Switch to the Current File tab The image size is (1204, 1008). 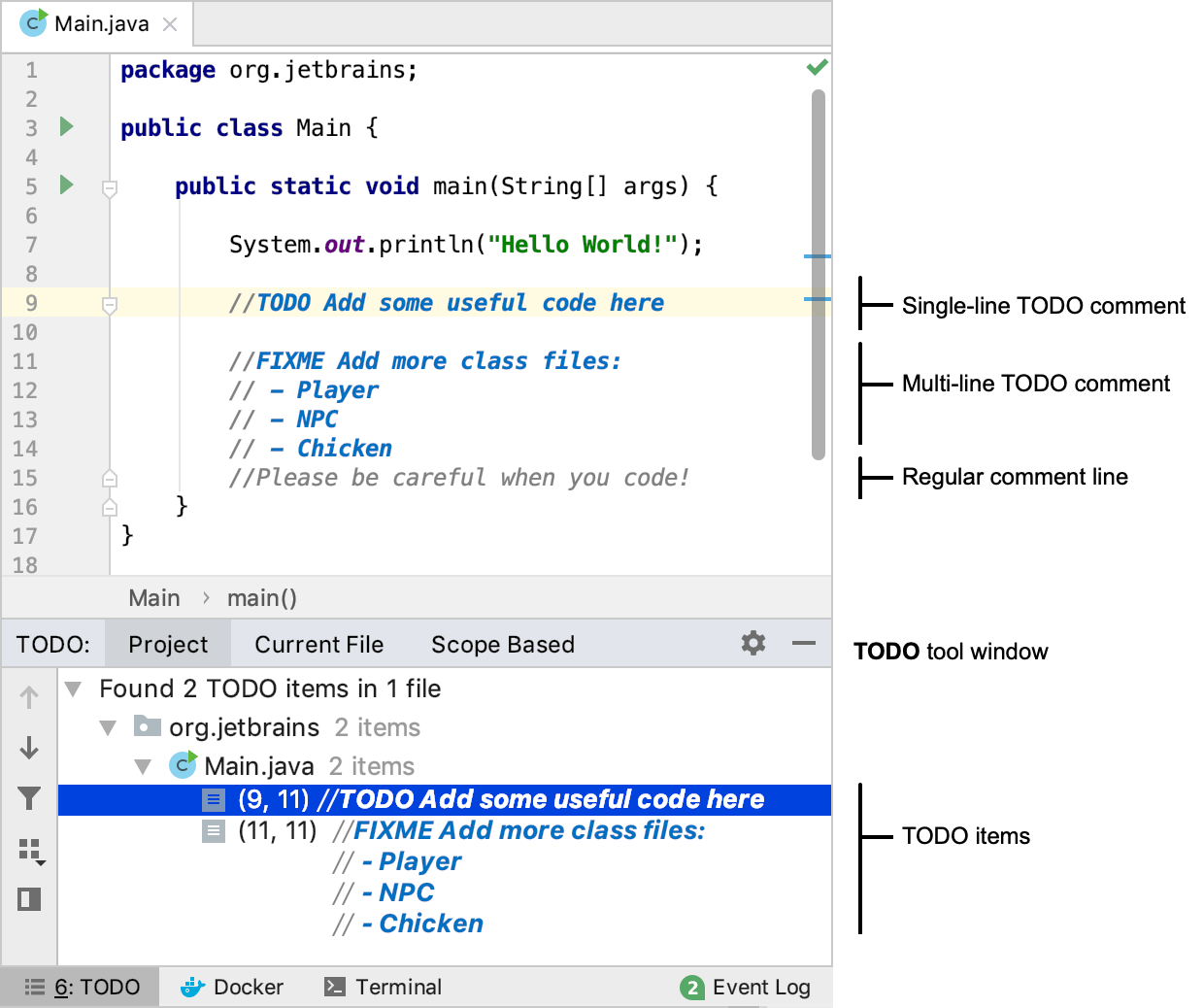[318, 643]
